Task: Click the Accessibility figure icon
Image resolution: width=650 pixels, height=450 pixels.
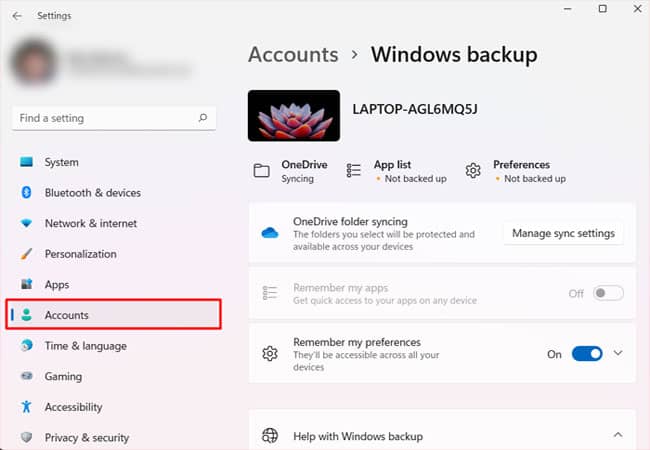Action: 27,406
